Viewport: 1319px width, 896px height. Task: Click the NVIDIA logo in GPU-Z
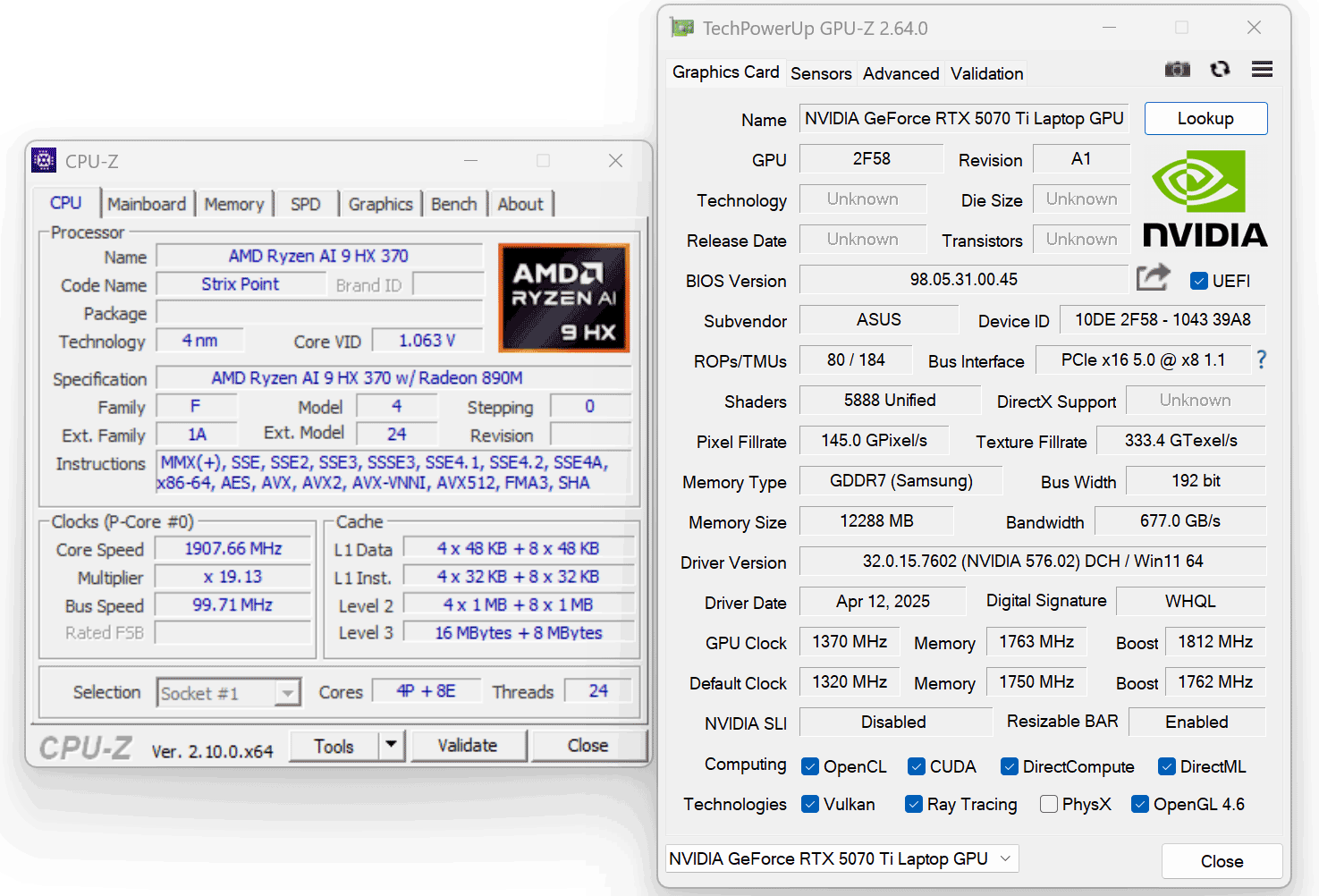[1205, 198]
